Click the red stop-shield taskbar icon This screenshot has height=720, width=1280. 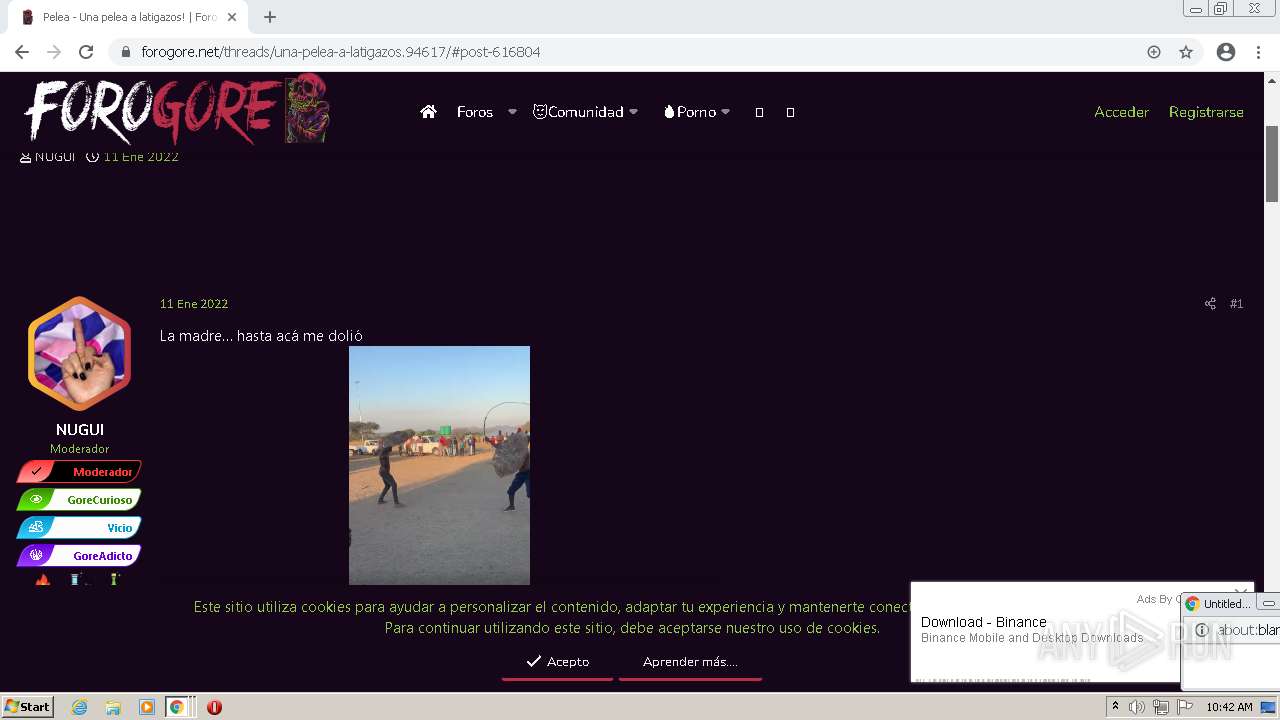pyautogui.click(x=214, y=707)
